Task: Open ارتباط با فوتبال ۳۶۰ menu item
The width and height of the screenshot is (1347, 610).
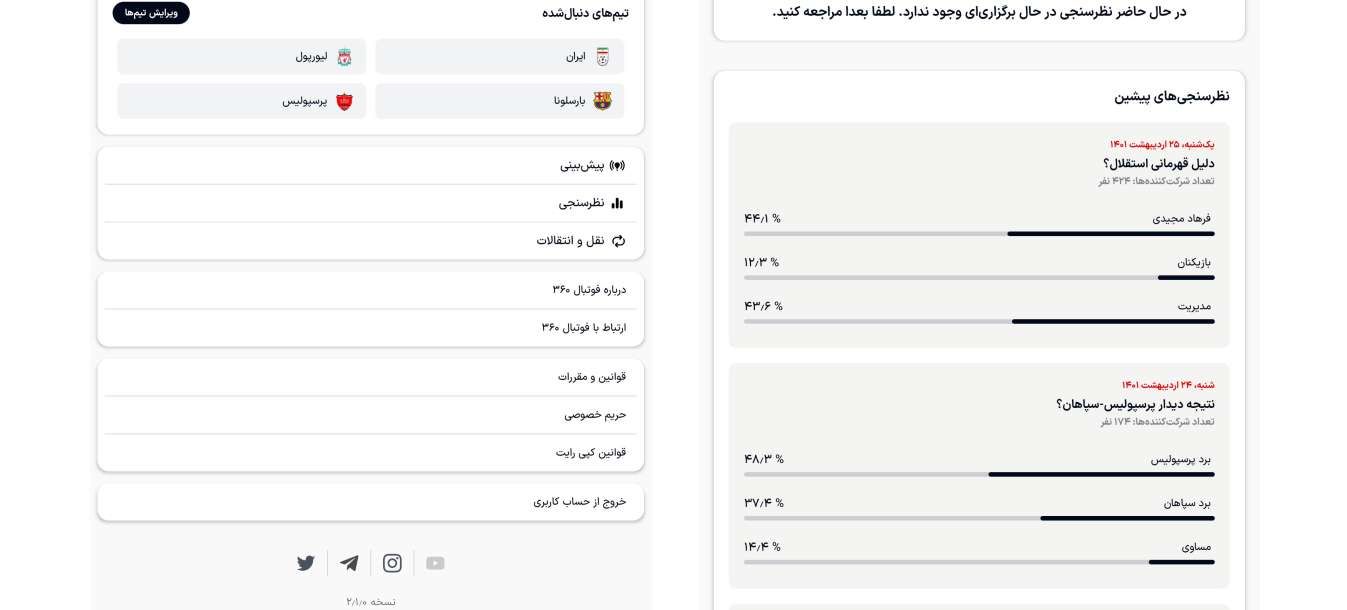Action: (584, 328)
